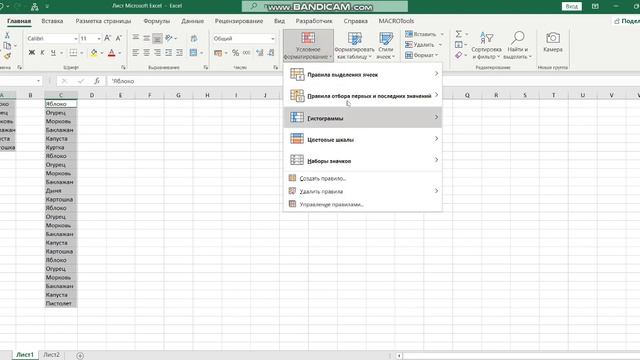Open the Цветовые шкалы submenu
This screenshot has width=640, height=360.
362,139
